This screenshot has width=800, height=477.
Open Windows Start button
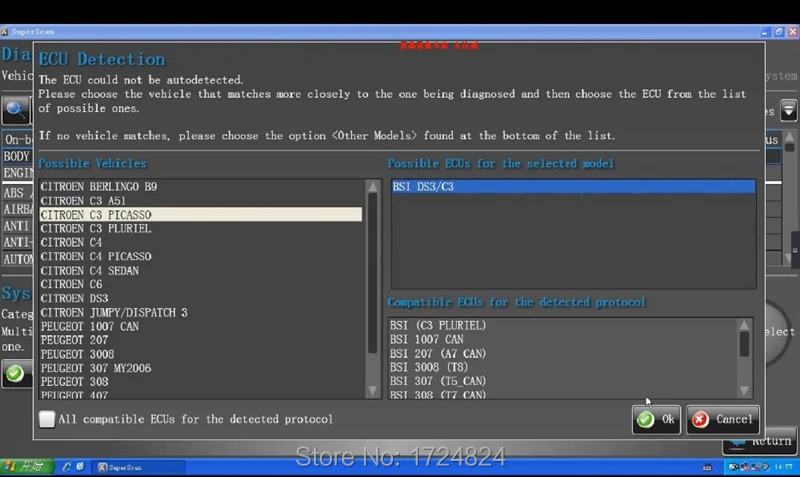click(x=27, y=467)
